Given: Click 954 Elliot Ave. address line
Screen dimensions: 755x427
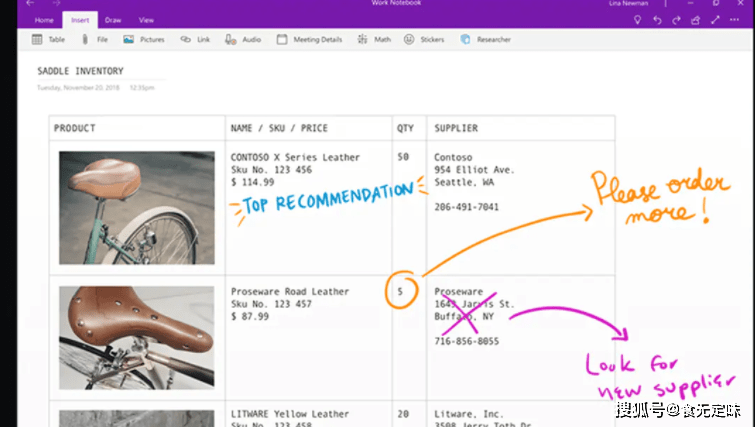Looking at the screenshot, I should click(474, 170).
